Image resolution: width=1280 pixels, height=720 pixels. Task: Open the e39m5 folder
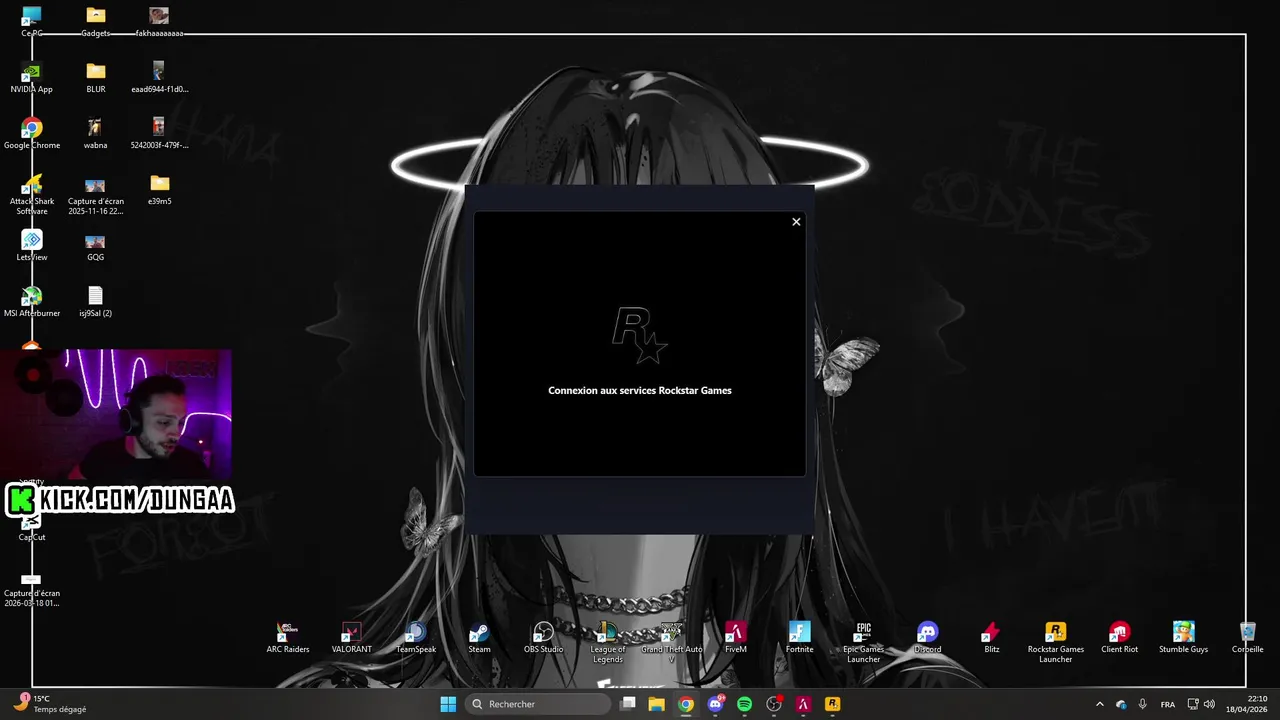click(x=159, y=190)
